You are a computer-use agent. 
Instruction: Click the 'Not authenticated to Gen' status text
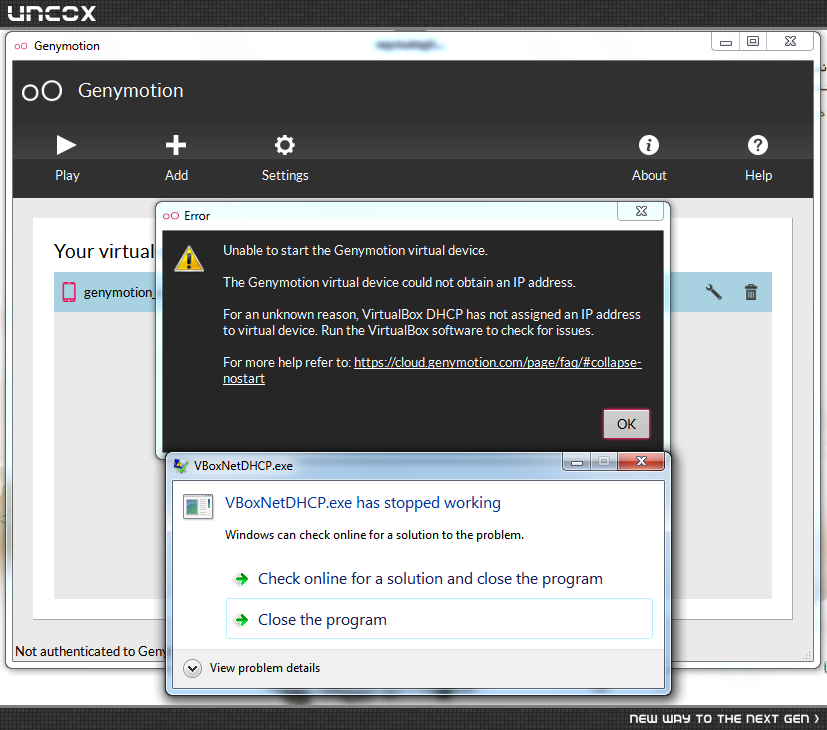(x=90, y=651)
